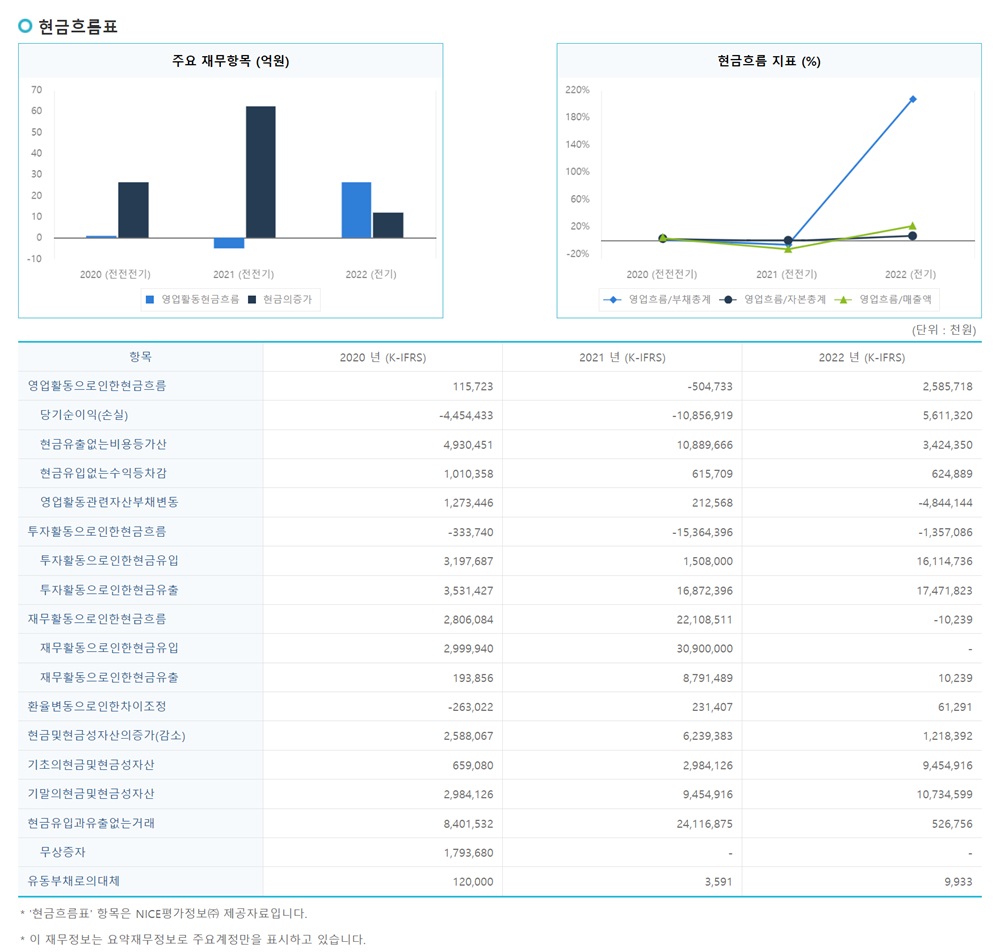Image resolution: width=1000 pixels, height=952 pixels.
Task: Click the 2021 negative blue 영업활동현금흐름 bar
Action: pyautogui.click(x=229, y=243)
